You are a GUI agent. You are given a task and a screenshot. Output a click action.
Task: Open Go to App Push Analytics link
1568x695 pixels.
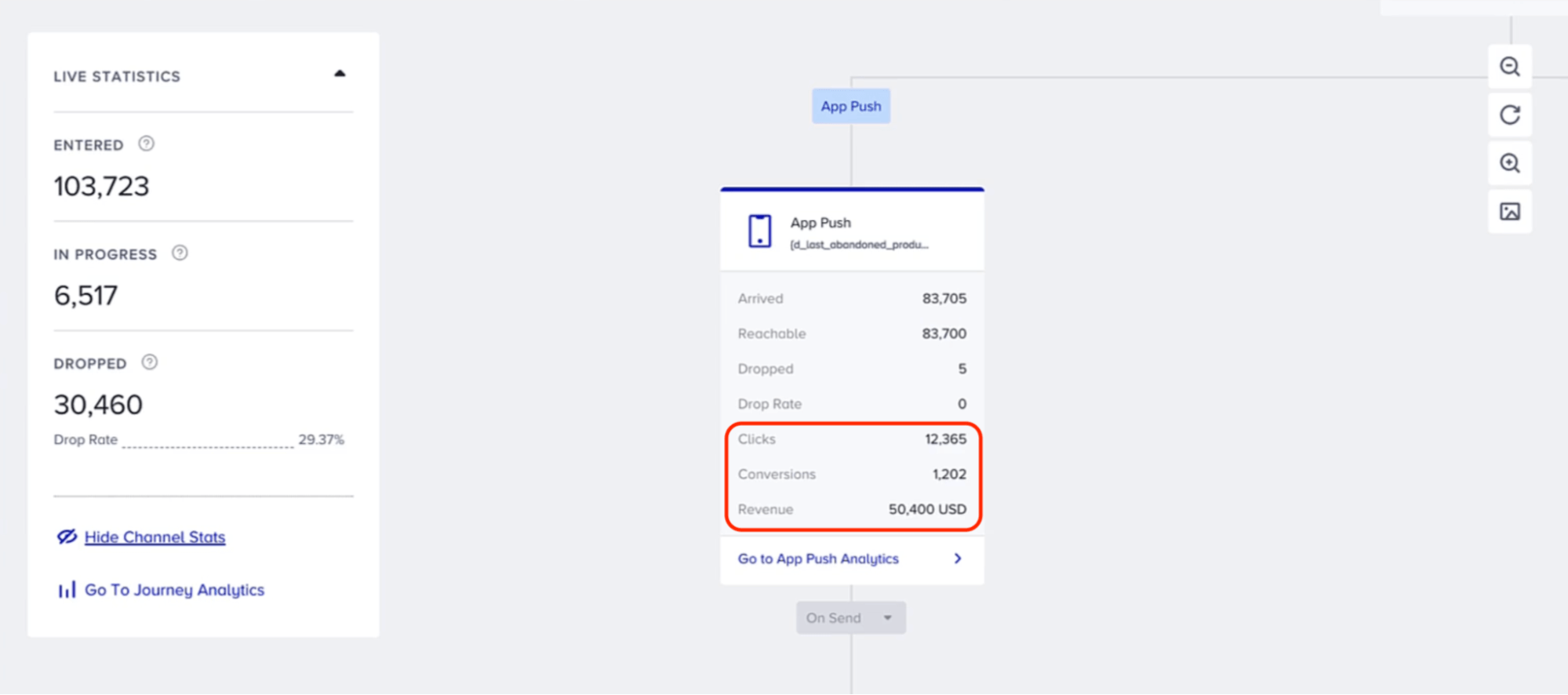(x=817, y=559)
